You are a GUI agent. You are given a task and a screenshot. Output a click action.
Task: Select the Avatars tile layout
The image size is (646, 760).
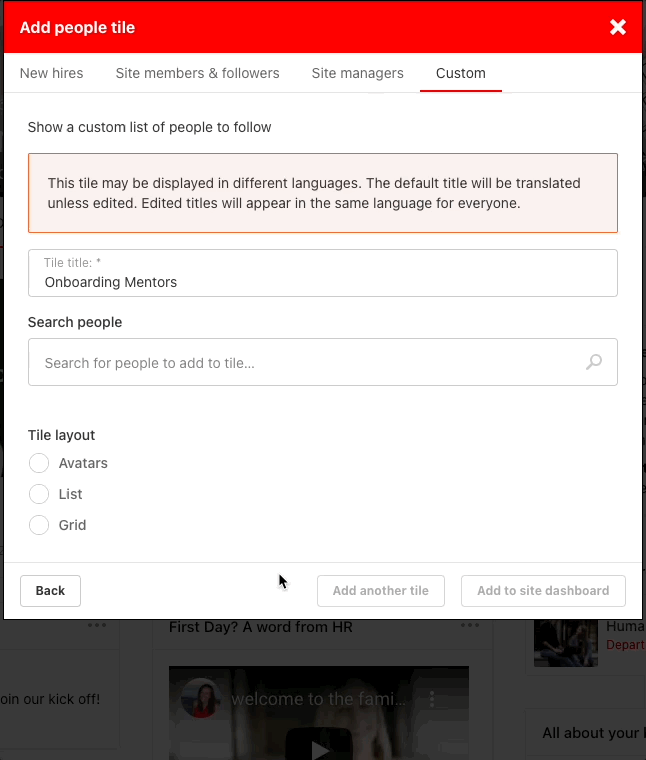39,463
